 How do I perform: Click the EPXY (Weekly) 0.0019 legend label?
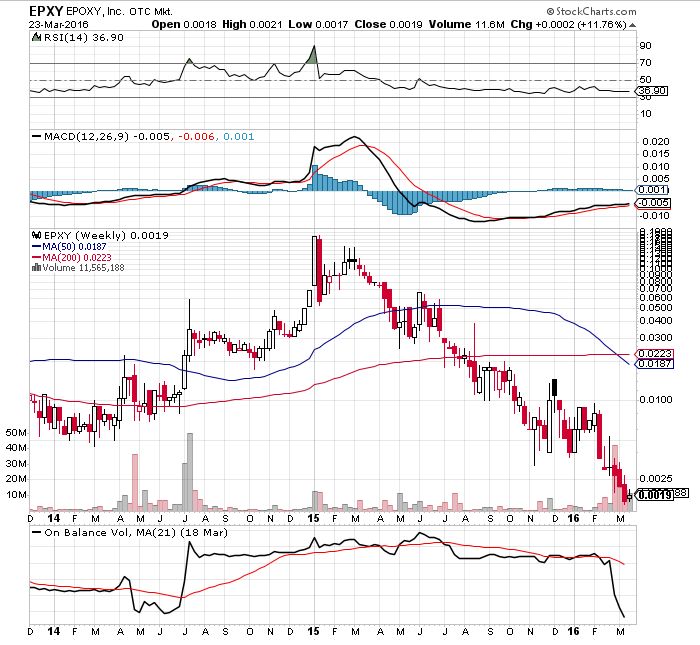[106, 235]
